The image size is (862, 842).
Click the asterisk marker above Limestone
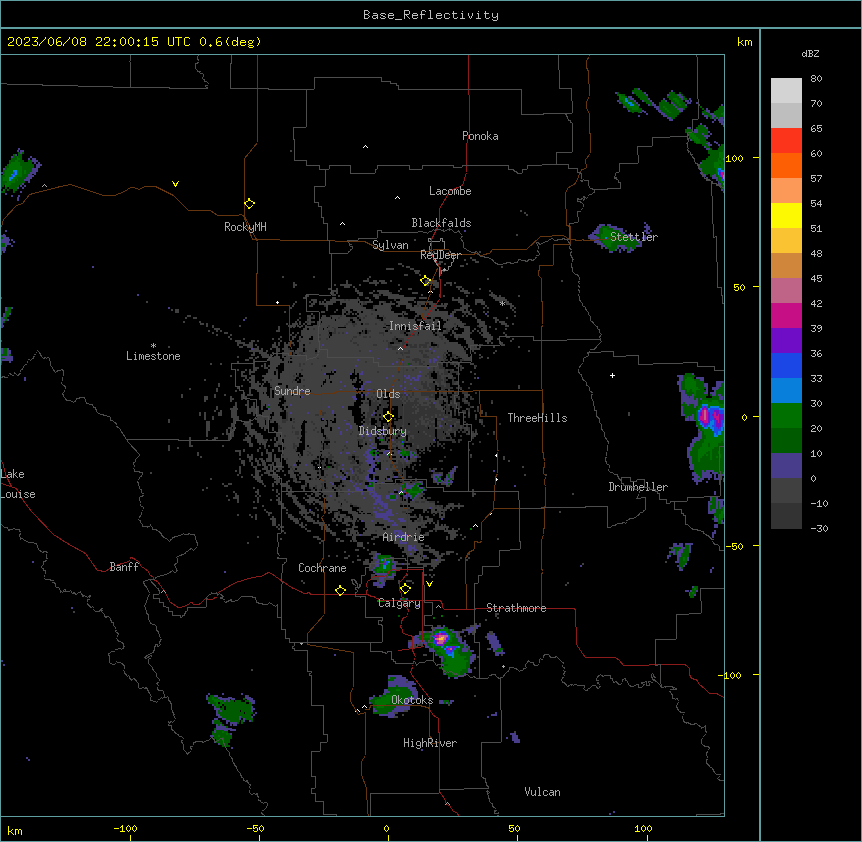tap(153, 346)
